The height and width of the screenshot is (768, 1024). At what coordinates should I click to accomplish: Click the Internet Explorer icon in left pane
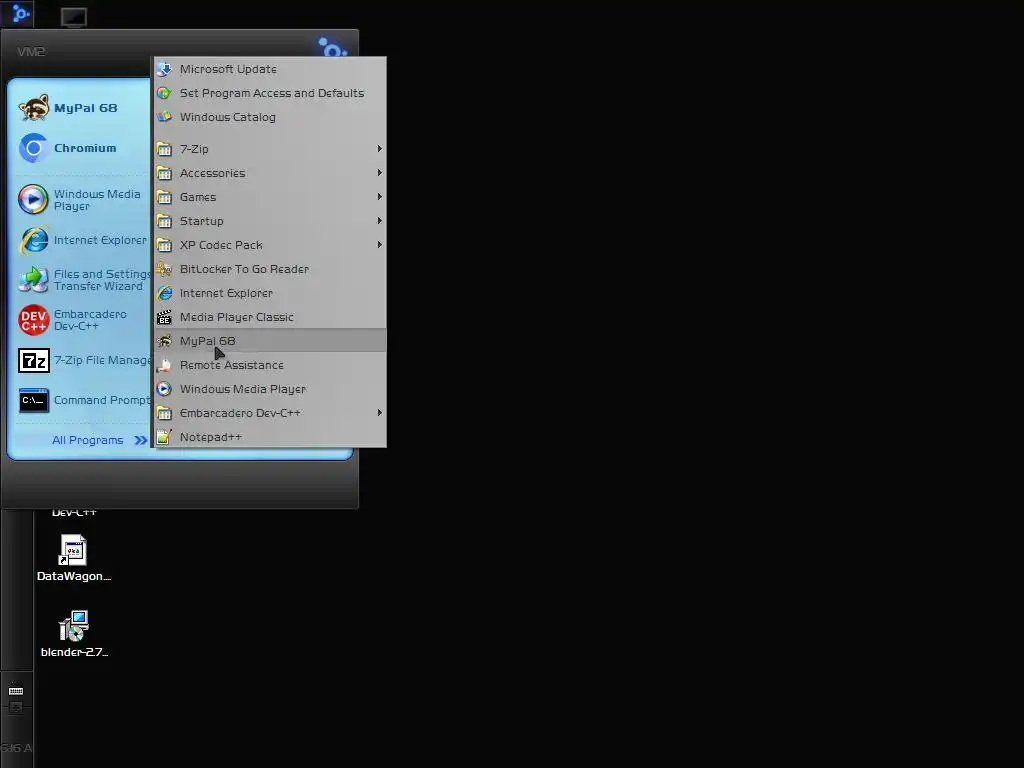tap(33, 240)
